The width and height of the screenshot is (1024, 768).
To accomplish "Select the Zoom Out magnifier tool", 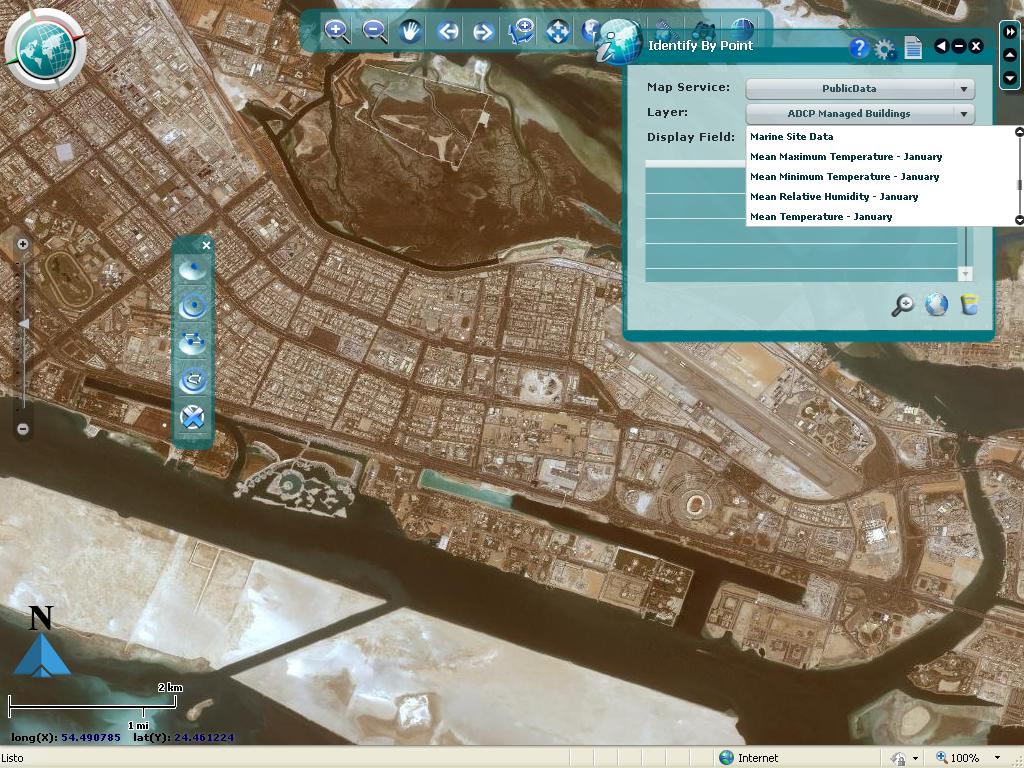I will point(375,31).
